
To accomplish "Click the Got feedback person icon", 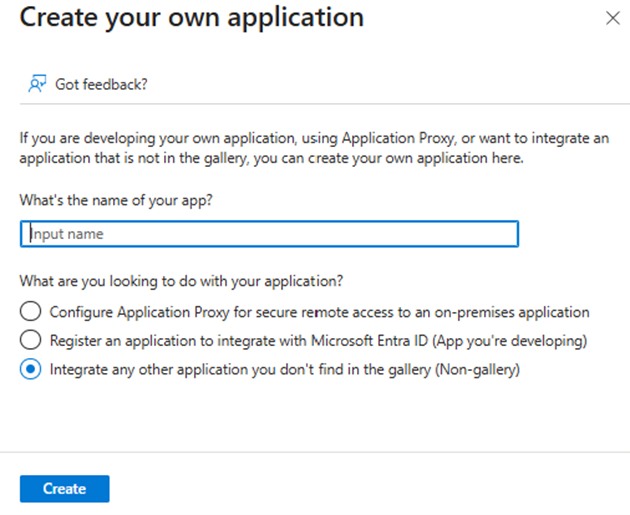I will [37, 84].
